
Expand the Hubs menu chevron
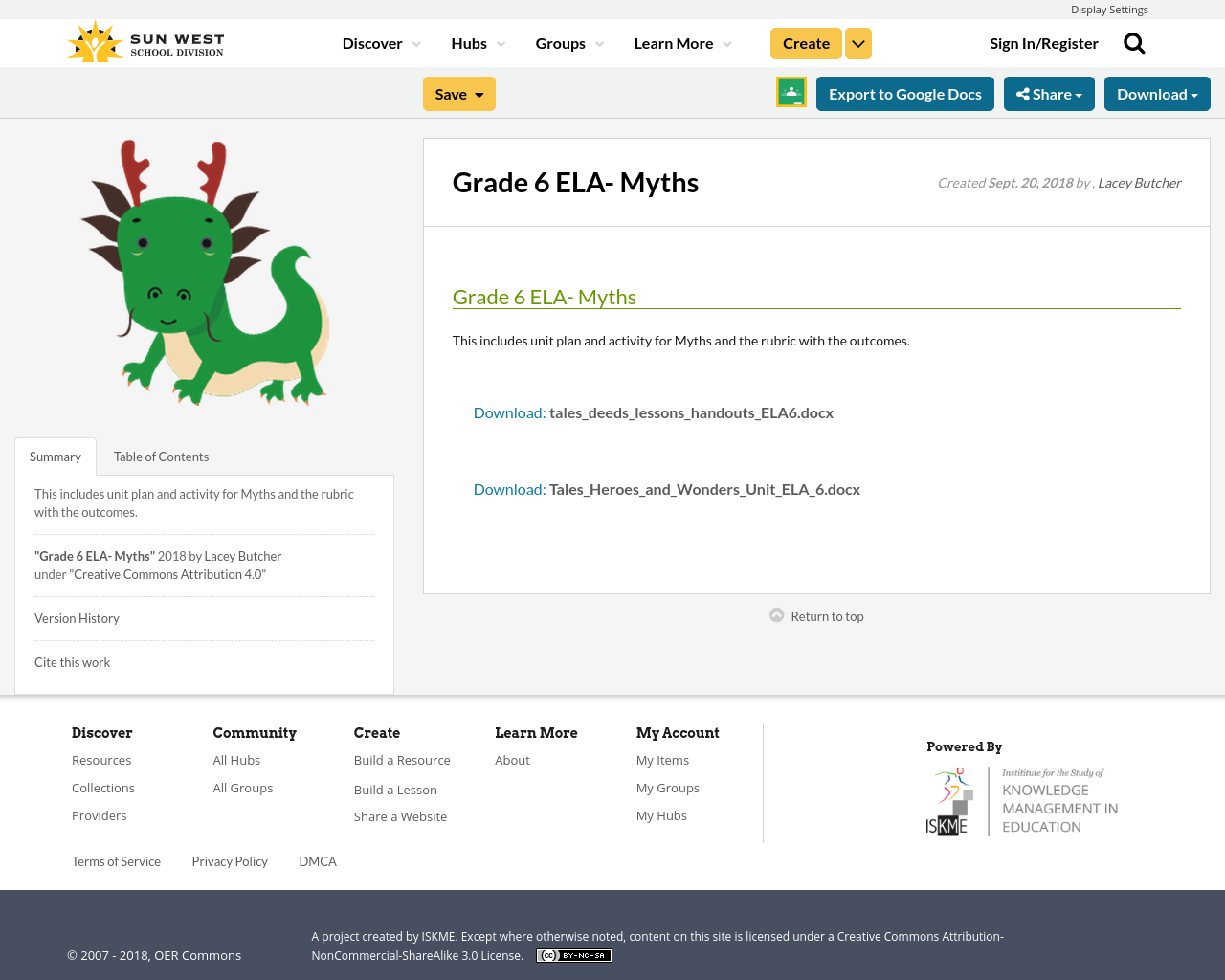pos(499,42)
